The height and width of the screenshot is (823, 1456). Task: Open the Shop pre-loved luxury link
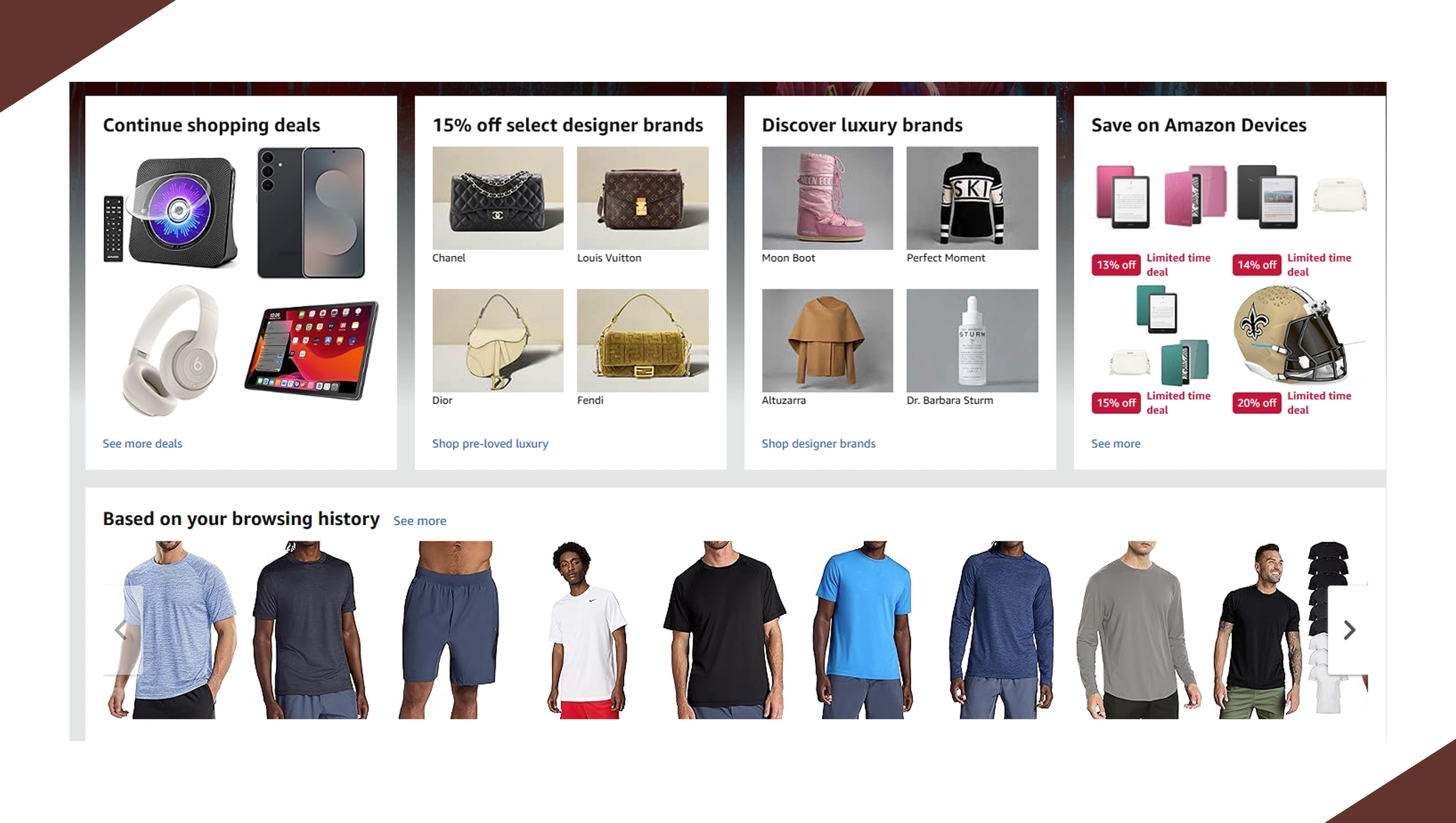(x=490, y=443)
